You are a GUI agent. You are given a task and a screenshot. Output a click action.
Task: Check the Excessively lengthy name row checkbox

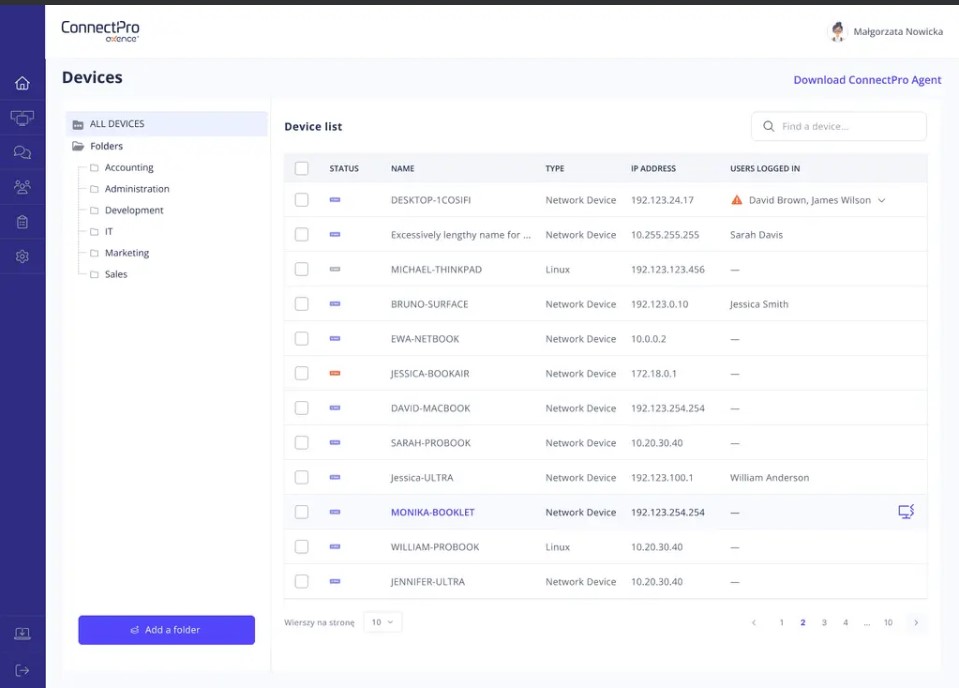click(x=302, y=234)
